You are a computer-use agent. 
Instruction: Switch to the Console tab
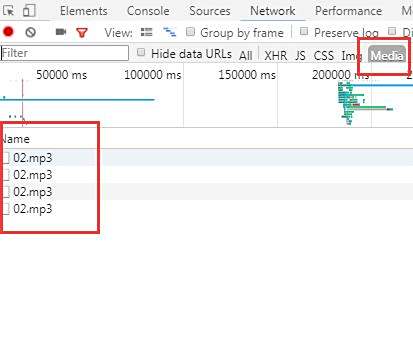click(148, 11)
